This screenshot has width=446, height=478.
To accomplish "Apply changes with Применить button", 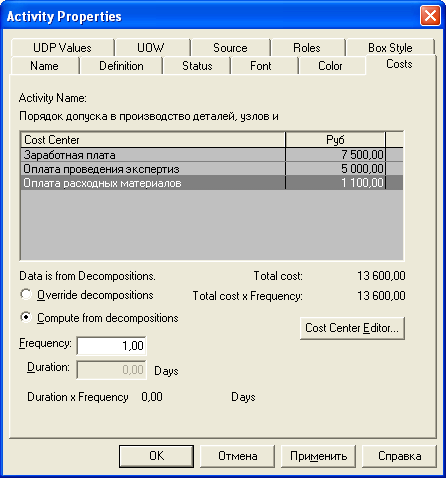I will (x=318, y=456).
